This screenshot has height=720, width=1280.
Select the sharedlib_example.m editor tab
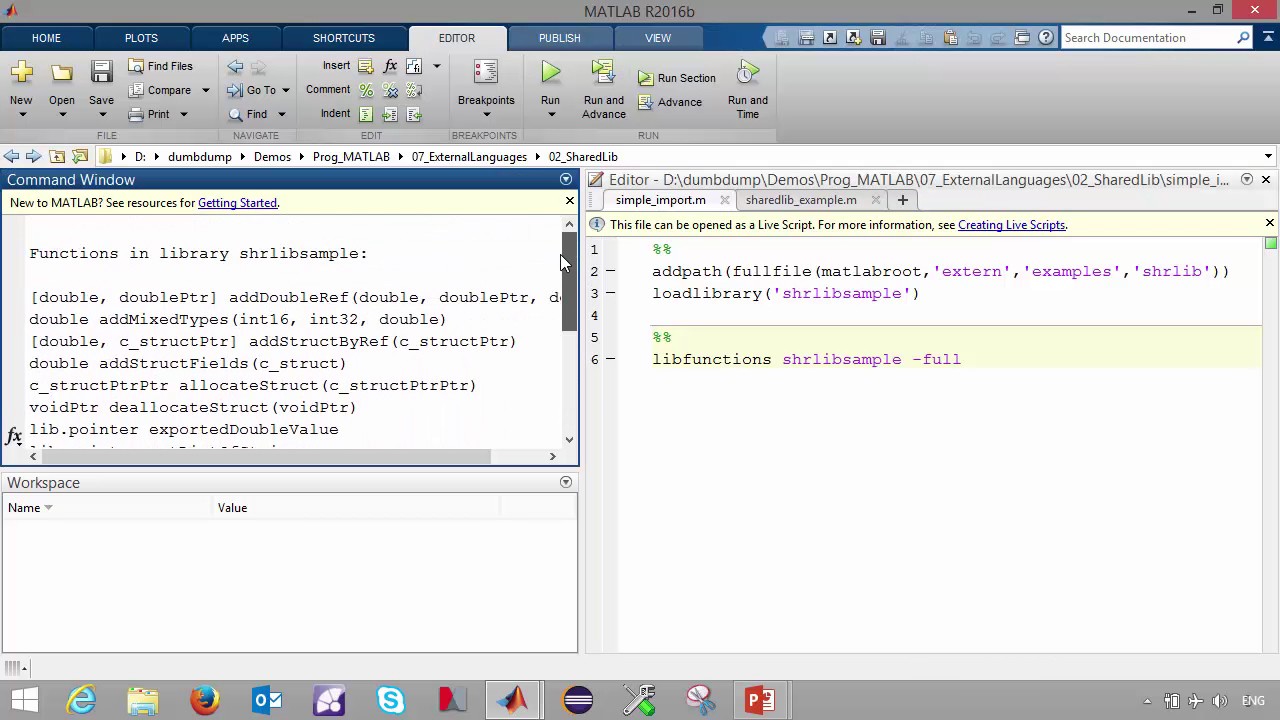pyautogui.click(x=801, y=200)
